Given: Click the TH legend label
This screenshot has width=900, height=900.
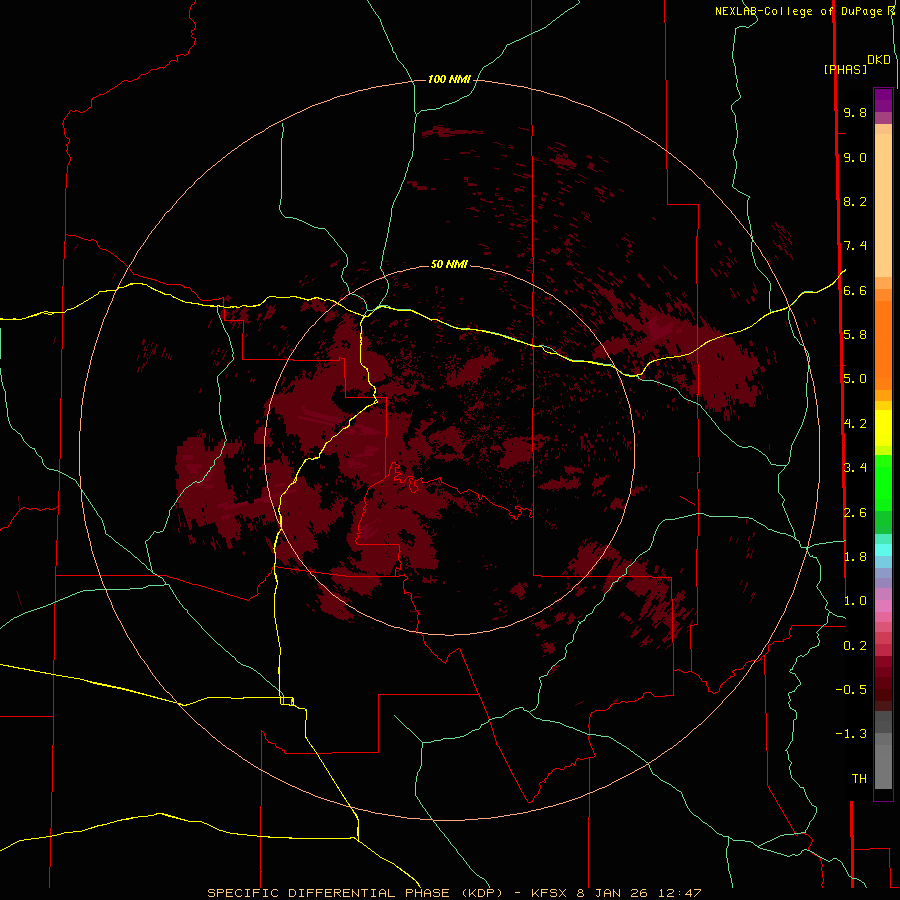Looking at the screenshot, I should pos(859,779).
